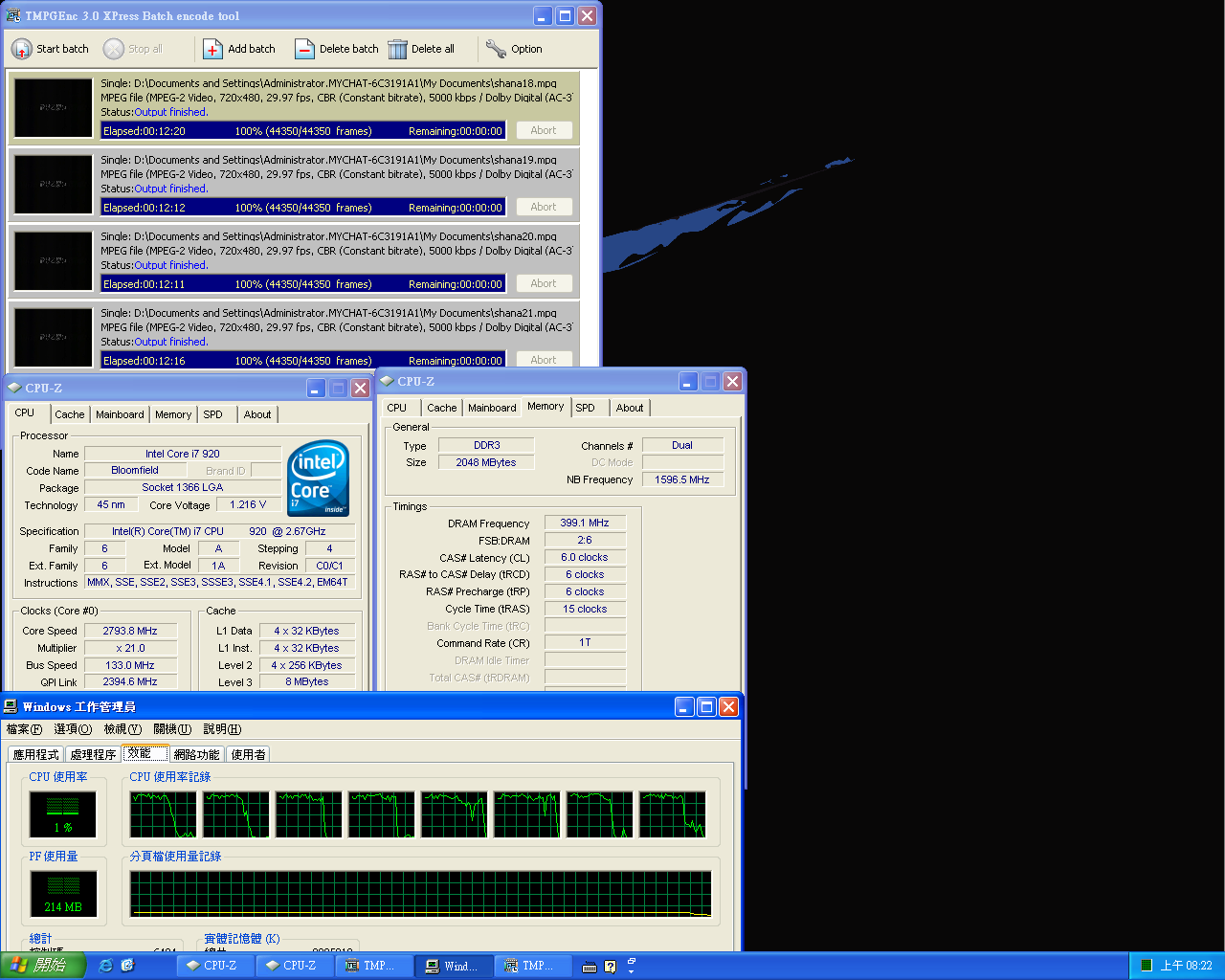Open the 檔案(F) menu in Task Manager

[24, 729]
